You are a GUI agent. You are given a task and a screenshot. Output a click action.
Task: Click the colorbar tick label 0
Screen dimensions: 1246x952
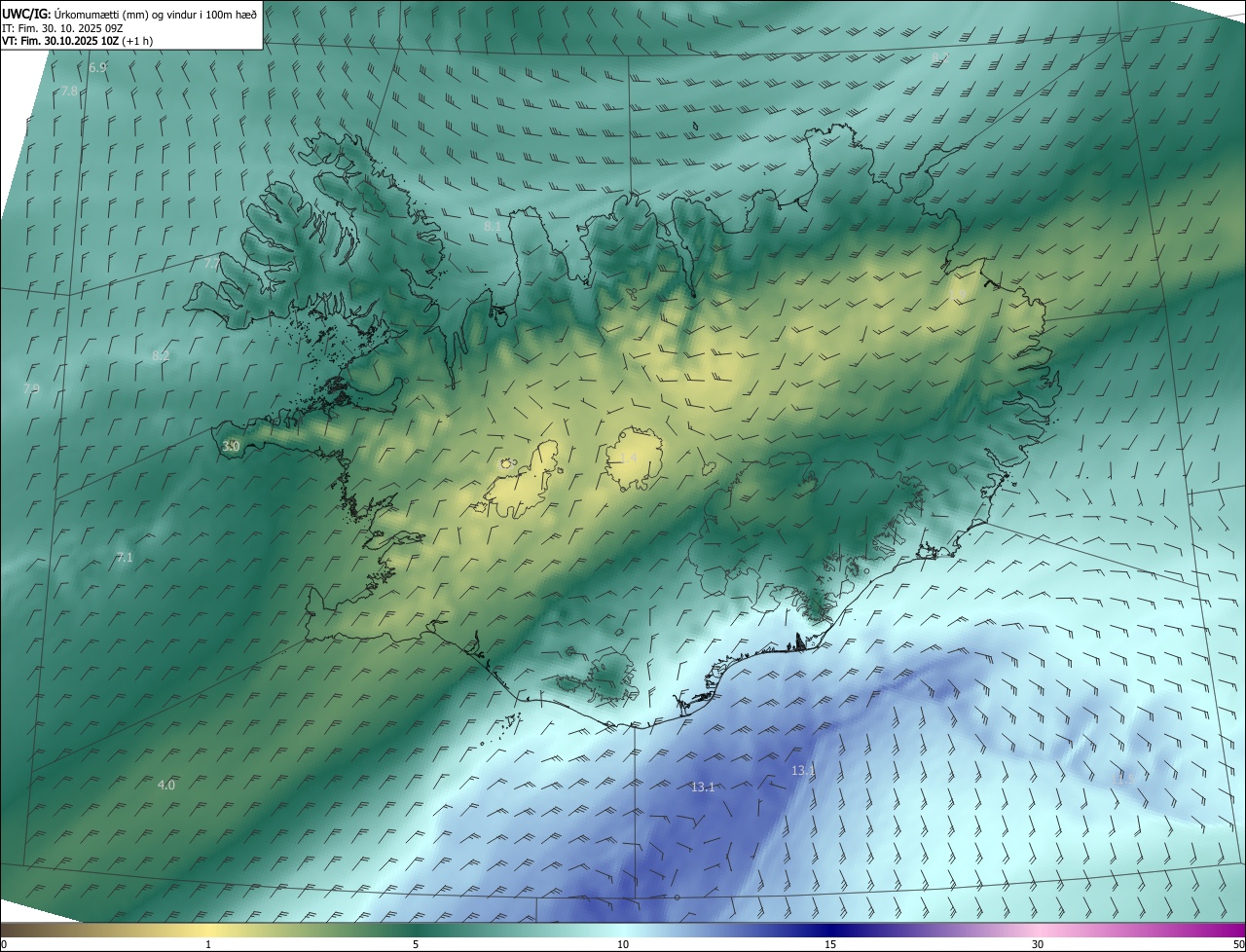click(x=3, y=945)
